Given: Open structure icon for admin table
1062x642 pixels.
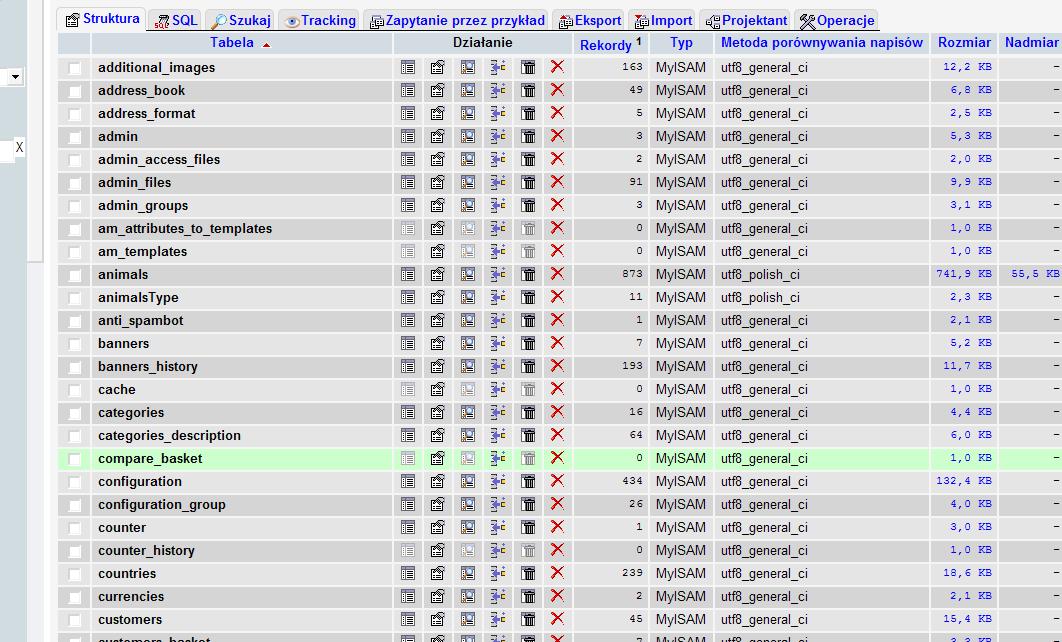Looking at the screenshot, I should 438,136.
